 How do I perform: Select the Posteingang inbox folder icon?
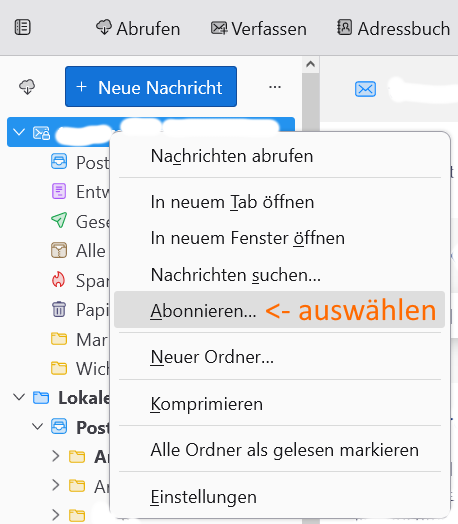coord(59,161)
